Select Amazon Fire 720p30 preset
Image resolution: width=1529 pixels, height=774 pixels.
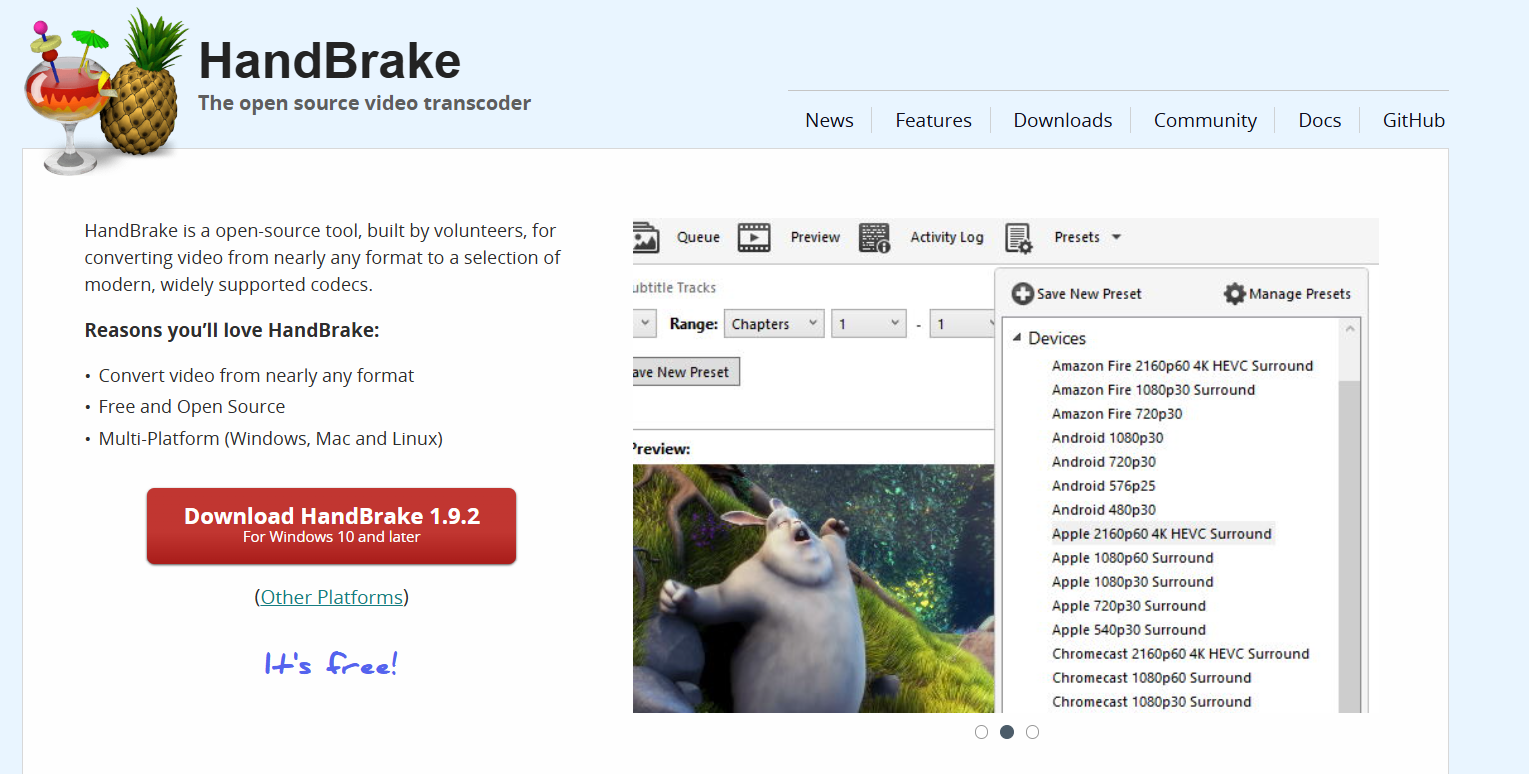1117,414
